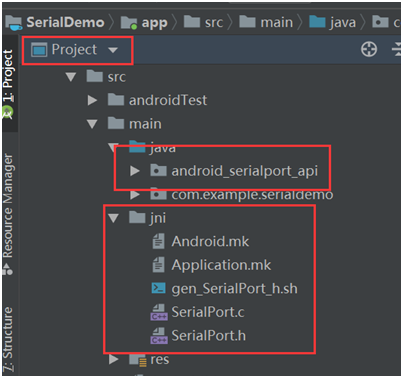Click the com.example.serialdemo package icon
The width and height of the screenshot is (416, 376).
[x=158, y=194]
